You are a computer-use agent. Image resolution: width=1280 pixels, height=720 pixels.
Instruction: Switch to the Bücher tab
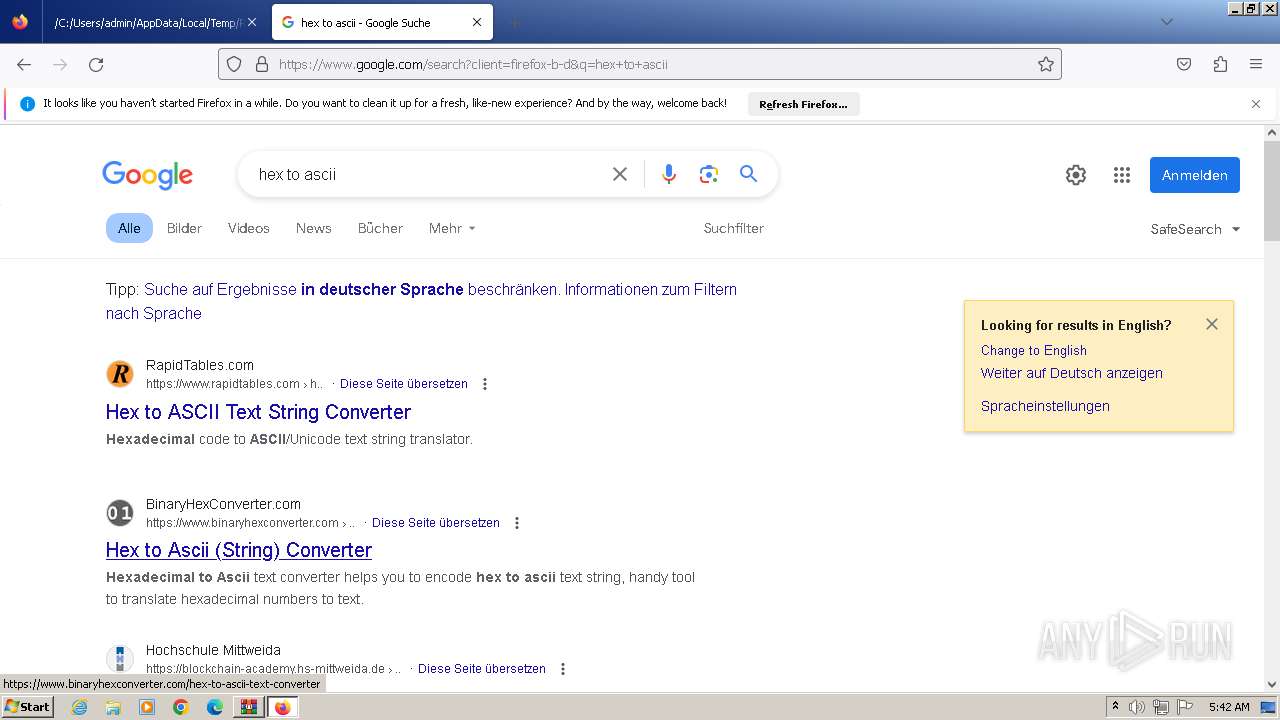pyautogui.click(x=380, y=228)
